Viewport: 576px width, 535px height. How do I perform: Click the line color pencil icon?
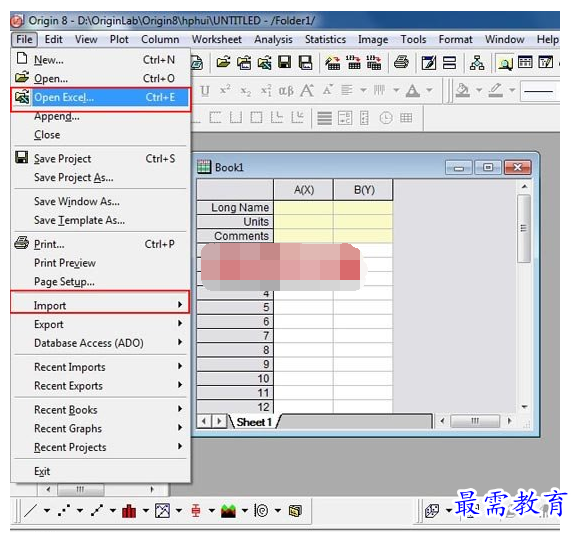click(496, 90)
